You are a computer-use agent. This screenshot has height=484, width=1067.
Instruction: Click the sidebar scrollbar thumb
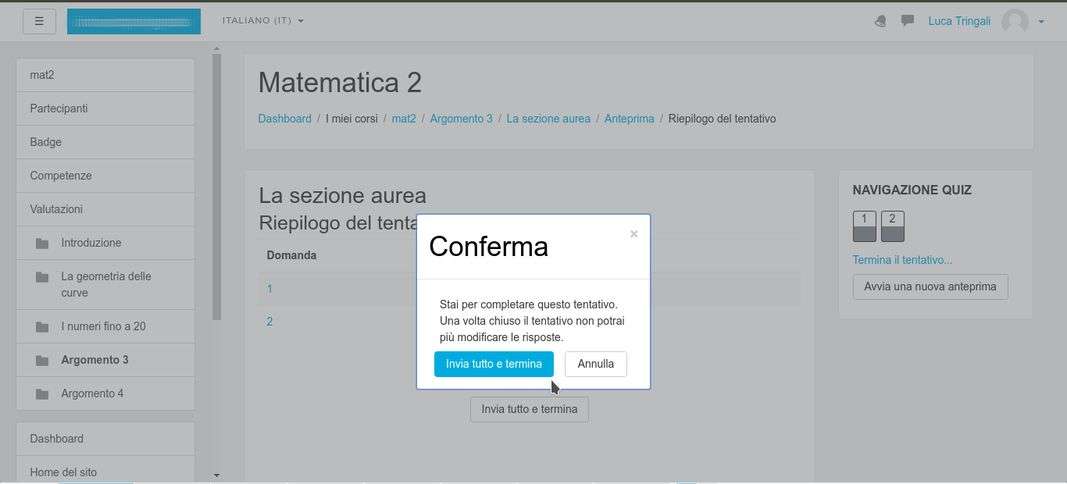click(216, 187)
